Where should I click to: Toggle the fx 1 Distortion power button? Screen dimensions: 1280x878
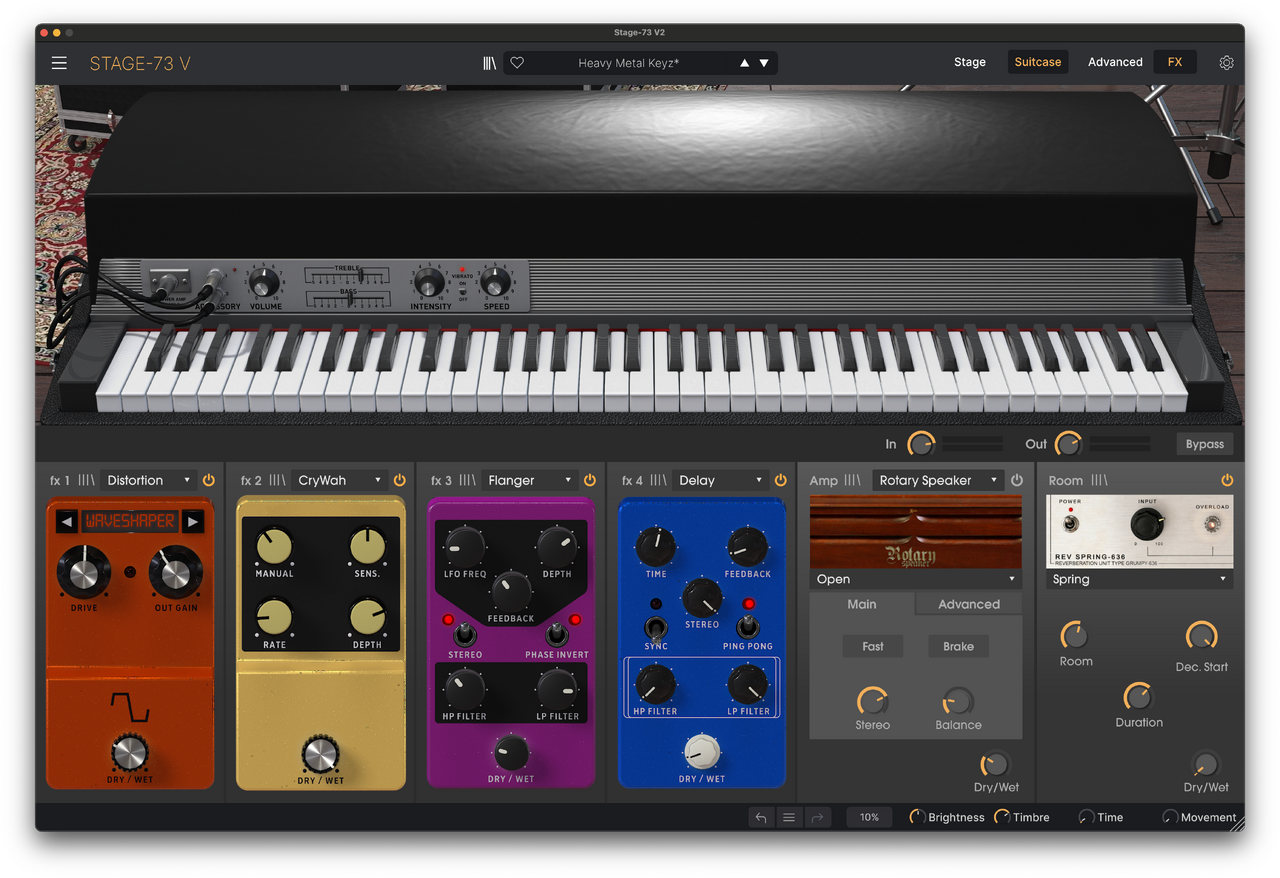click(x=209, y=481)
